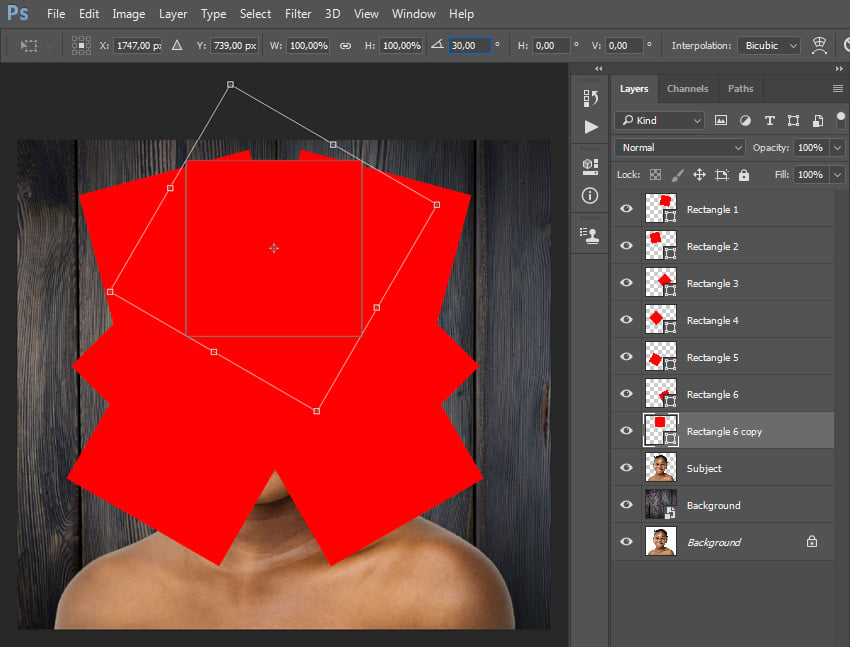Click the transform center reference point

click(x=274, y=248)
